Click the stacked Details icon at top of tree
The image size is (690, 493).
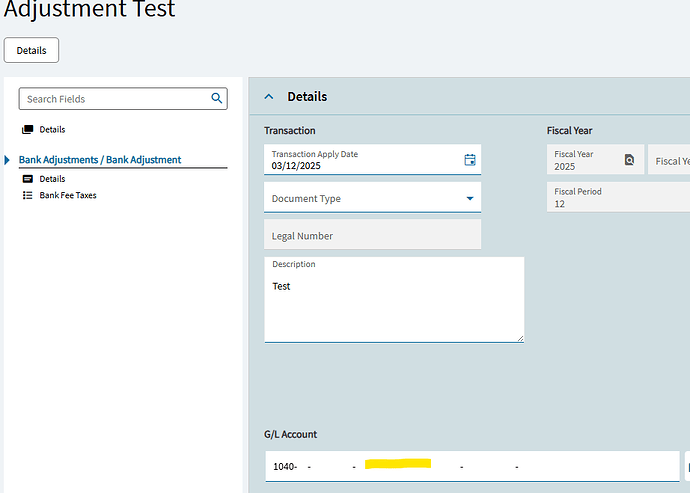point(28,130)
